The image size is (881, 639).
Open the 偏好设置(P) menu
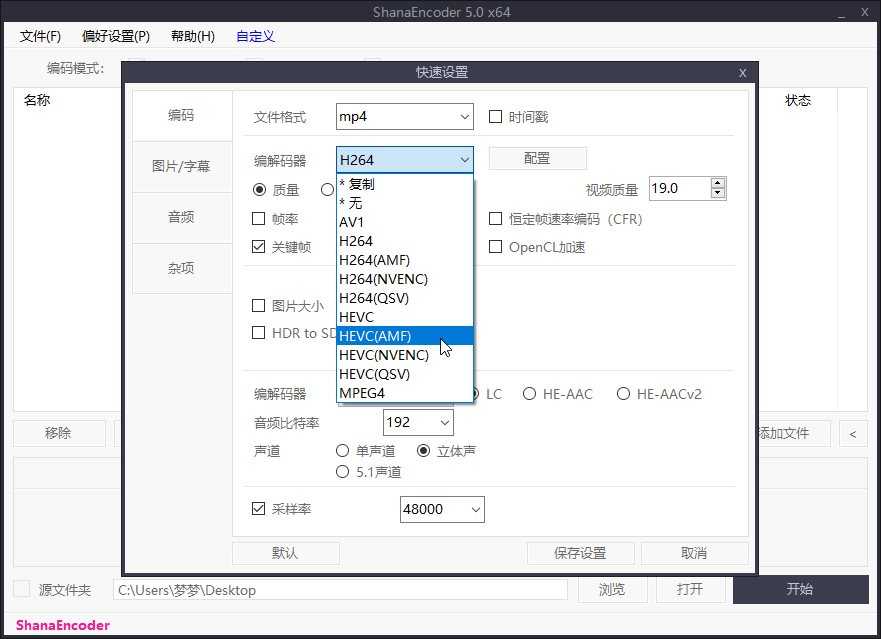pos(114,36)
